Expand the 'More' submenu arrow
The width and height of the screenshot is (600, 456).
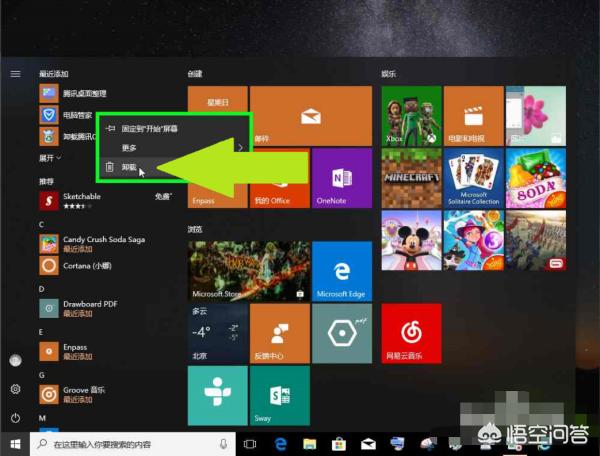[x=240, y=147]
